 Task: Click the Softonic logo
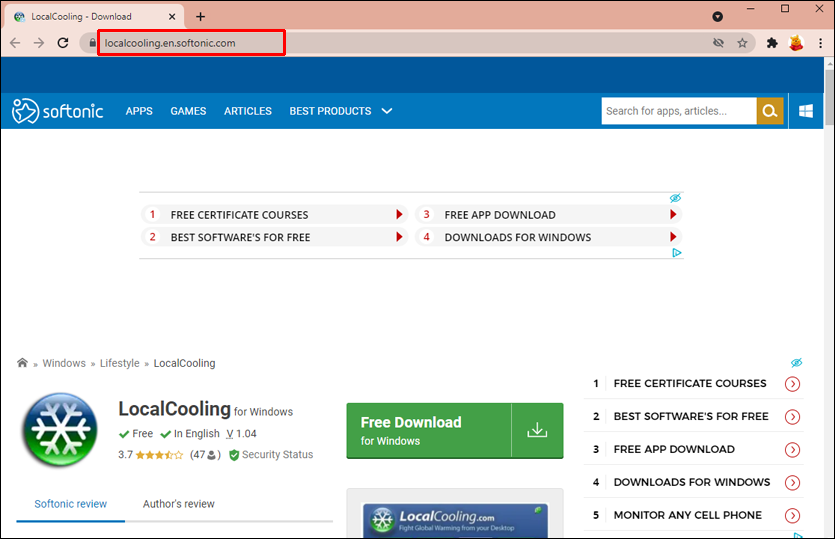[58, 111]
